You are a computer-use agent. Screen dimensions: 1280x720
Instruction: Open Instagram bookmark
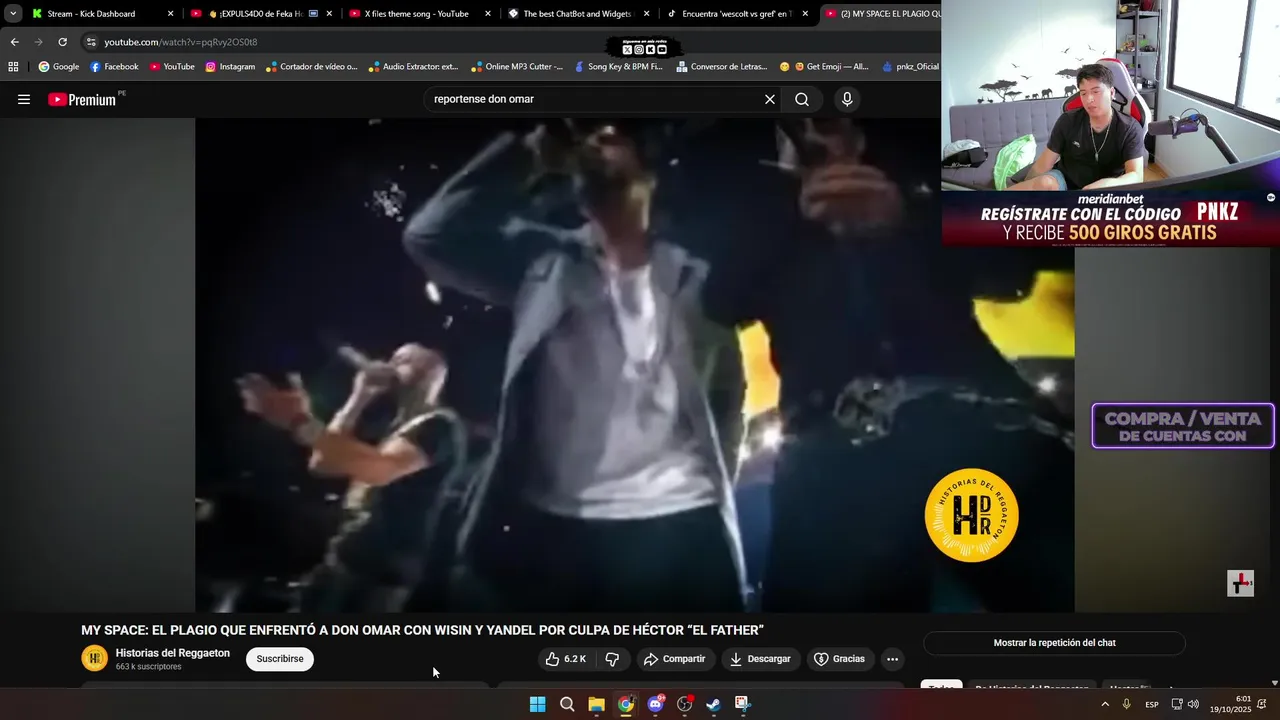[230, 67]
